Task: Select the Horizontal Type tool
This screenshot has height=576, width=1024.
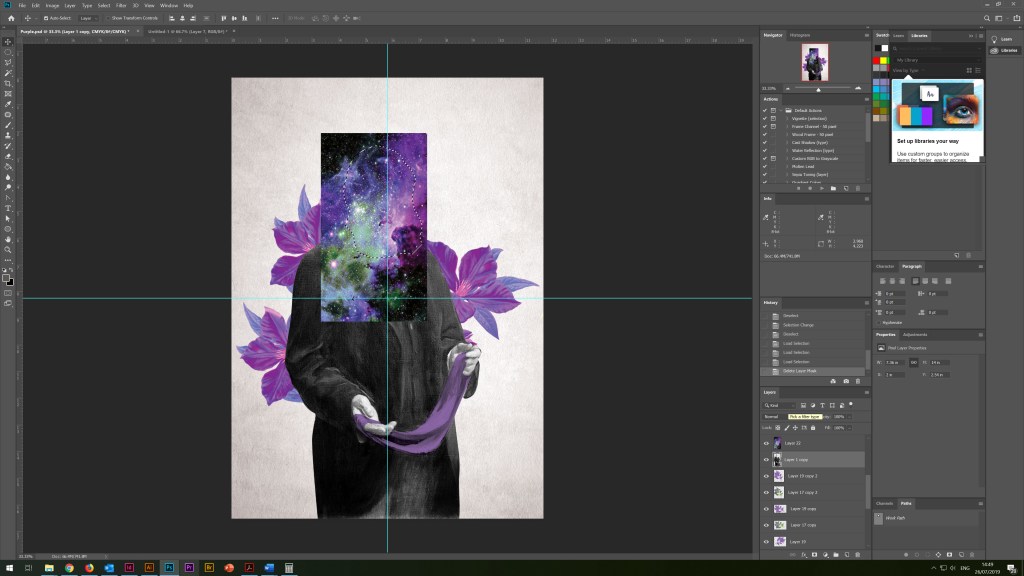Action: click(8, 207)
